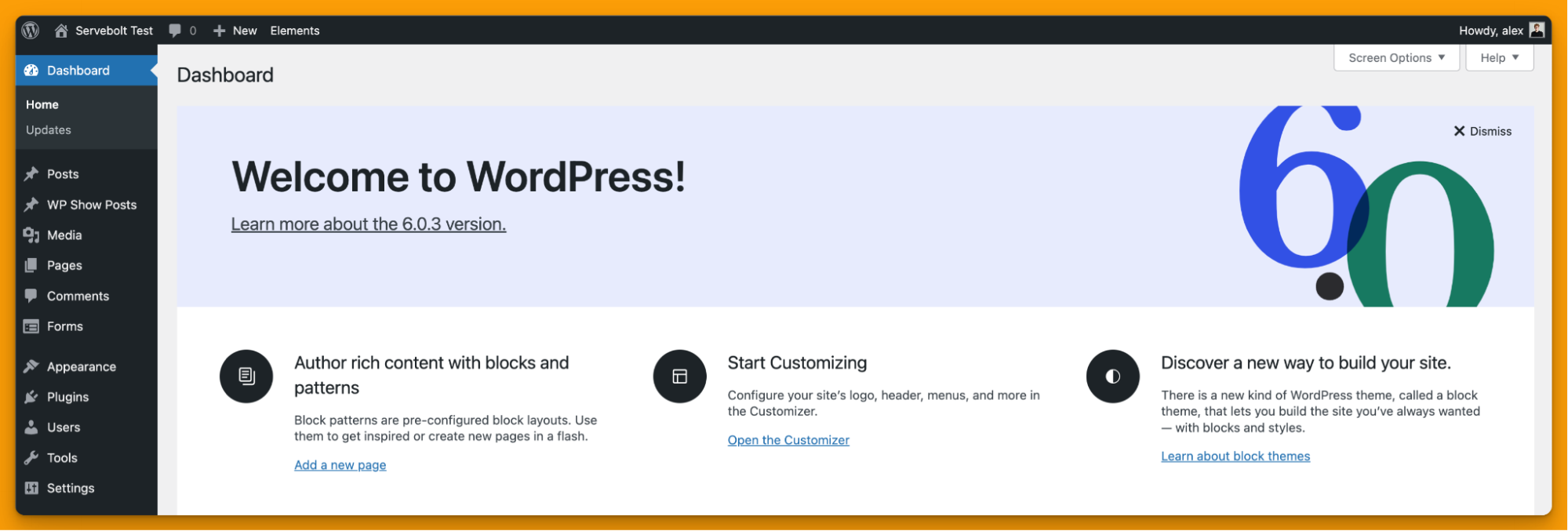Click the user avatar next to Howdy, alex

(1537, 30)
